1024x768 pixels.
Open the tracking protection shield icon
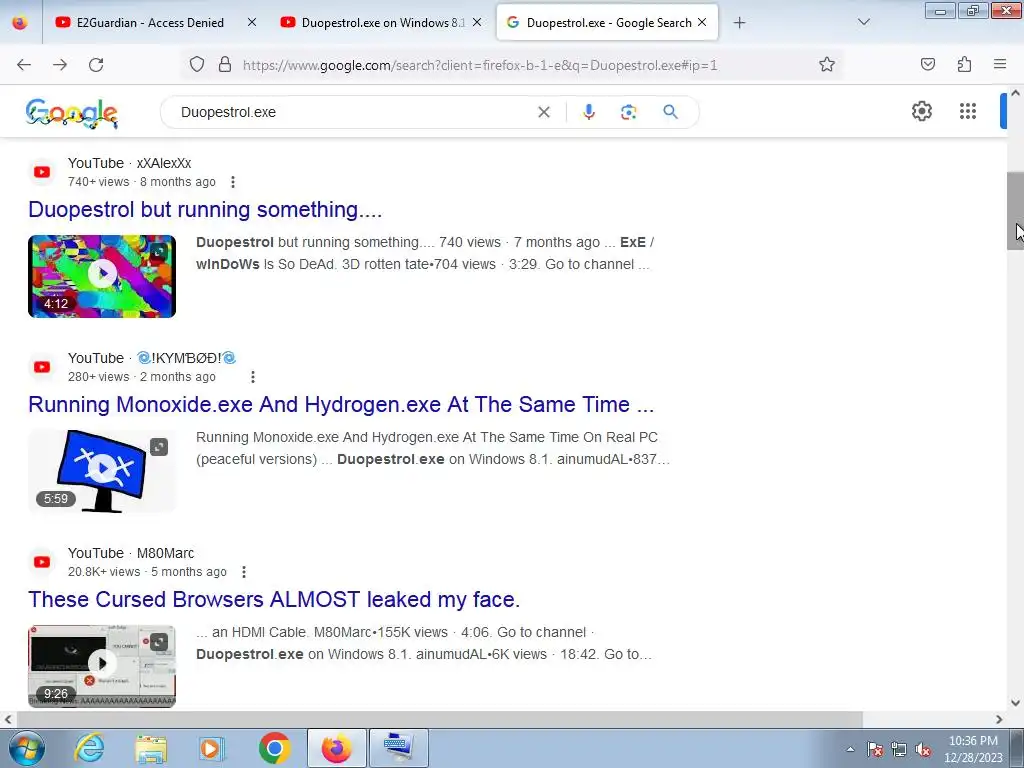(x=197, y=65)
